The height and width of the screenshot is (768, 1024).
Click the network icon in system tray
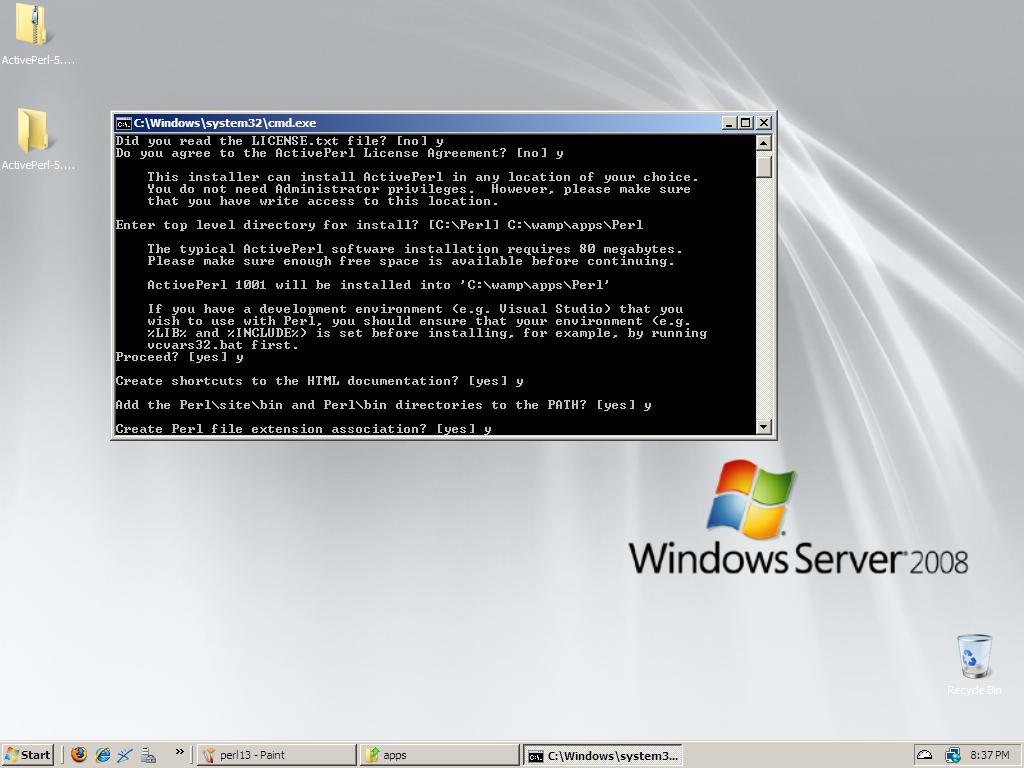tap(952, 755)
